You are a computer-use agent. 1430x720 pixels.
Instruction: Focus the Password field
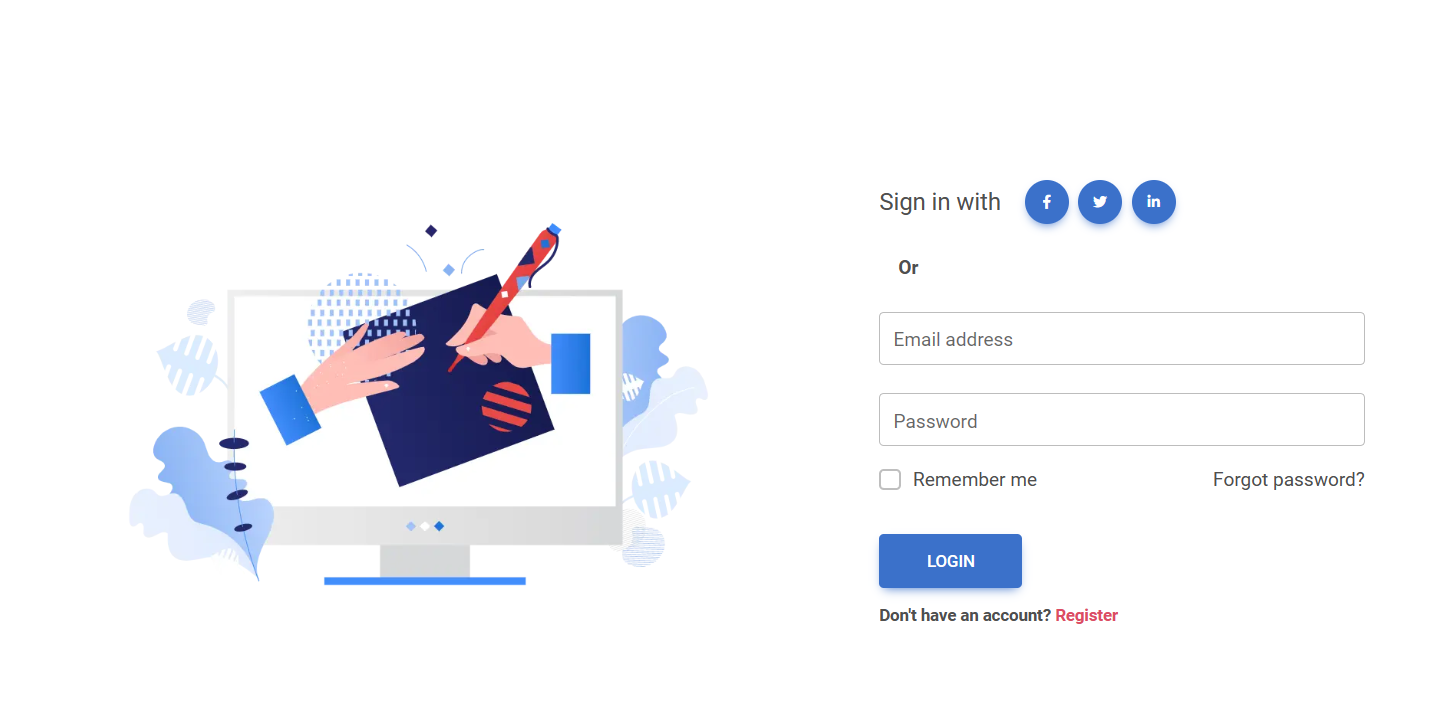[1121, 420]
